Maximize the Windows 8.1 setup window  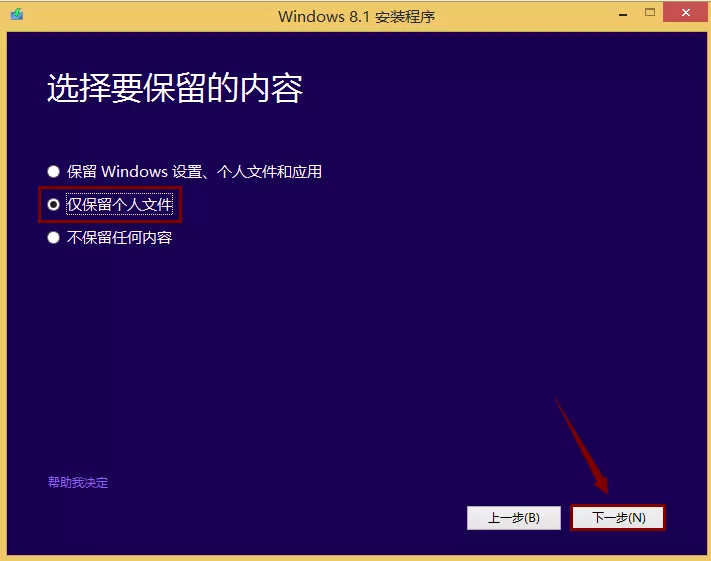point(650,13)
